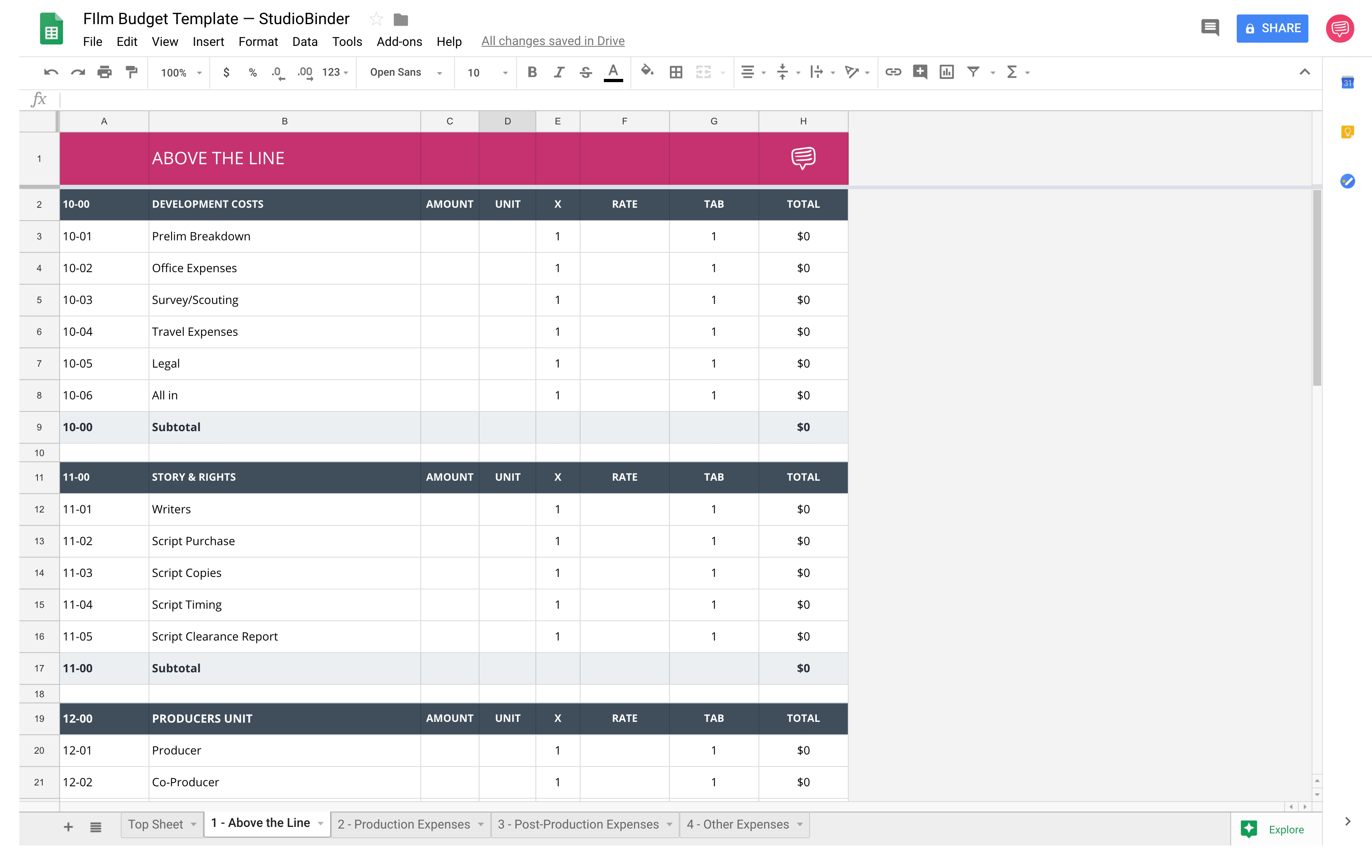Viewport: 1372px width, 868px height.
Task: Click the decrease decimal places icon
Action: click(x=278, y=71)
